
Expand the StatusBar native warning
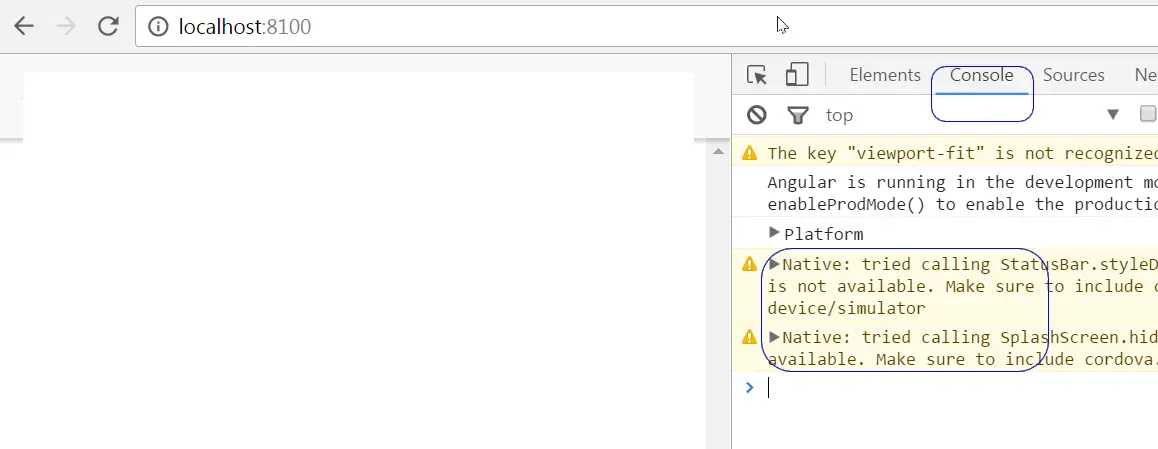click(x=774, y=264)
